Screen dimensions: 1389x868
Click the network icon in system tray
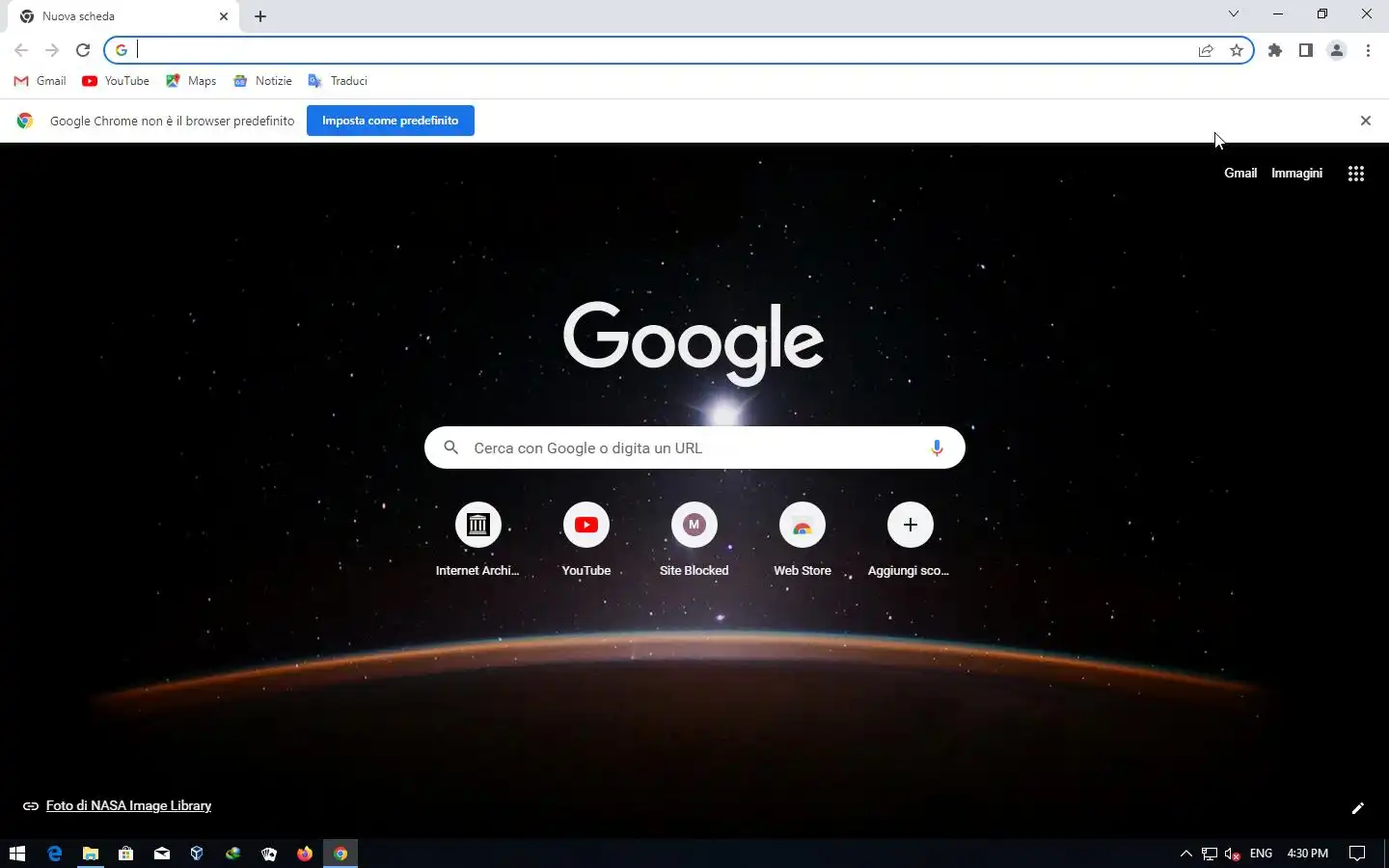(x=1210, y=854)
